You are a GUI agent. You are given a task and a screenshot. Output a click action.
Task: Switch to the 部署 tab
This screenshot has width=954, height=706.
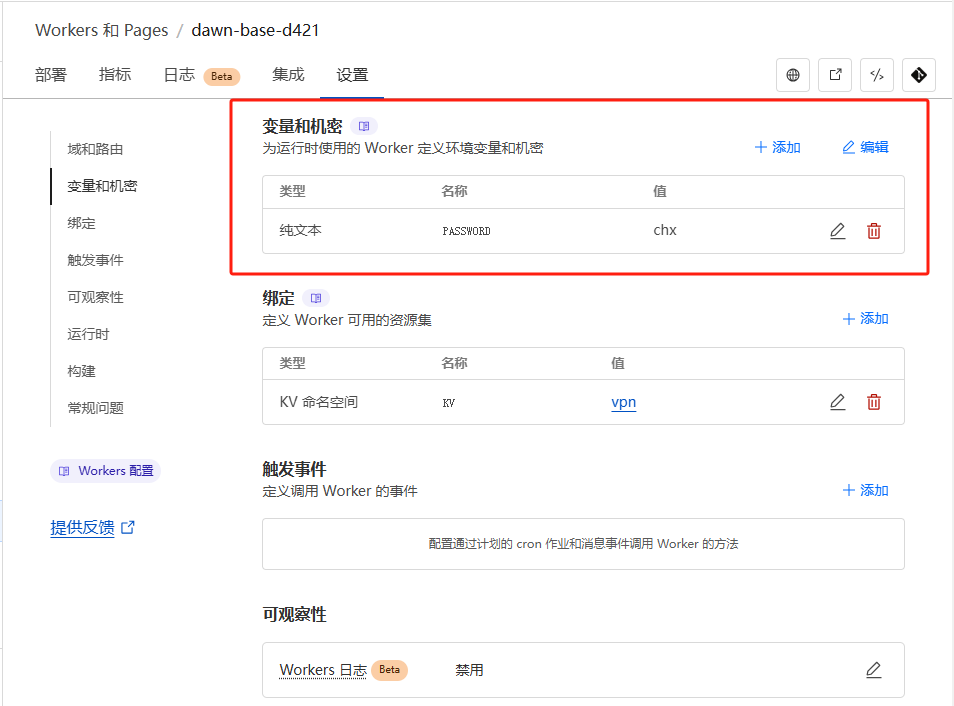(50, 75)
